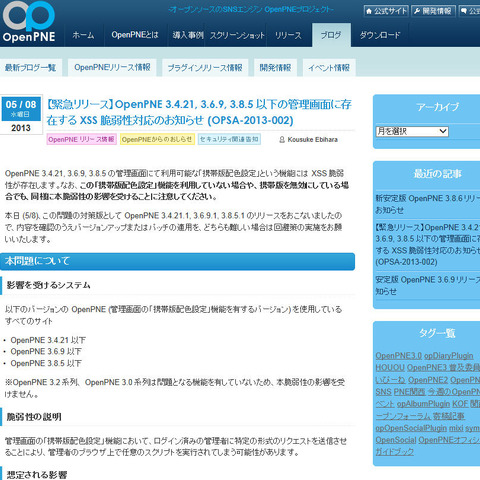Click the 05 / 08 date badge

click(21, 109)
